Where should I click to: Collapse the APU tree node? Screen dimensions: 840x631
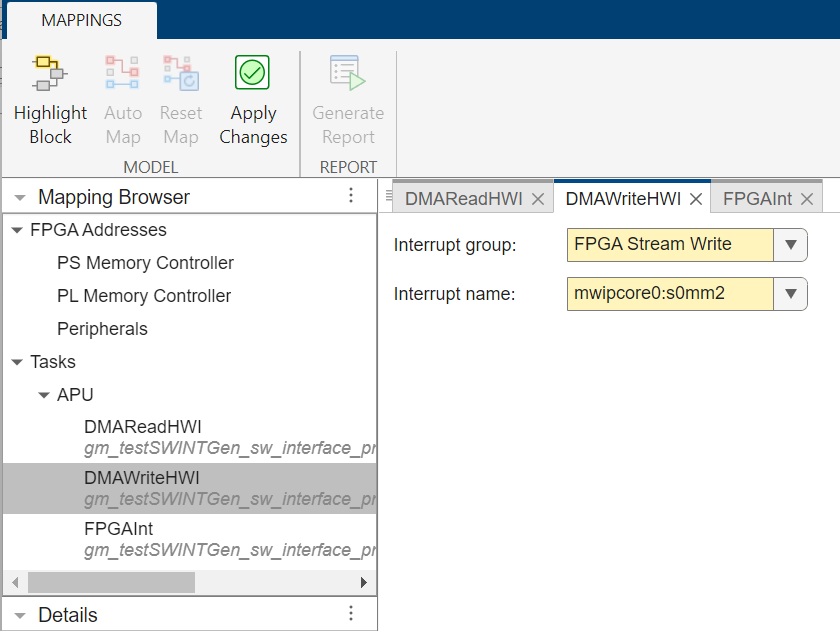[x=43, y=395]
